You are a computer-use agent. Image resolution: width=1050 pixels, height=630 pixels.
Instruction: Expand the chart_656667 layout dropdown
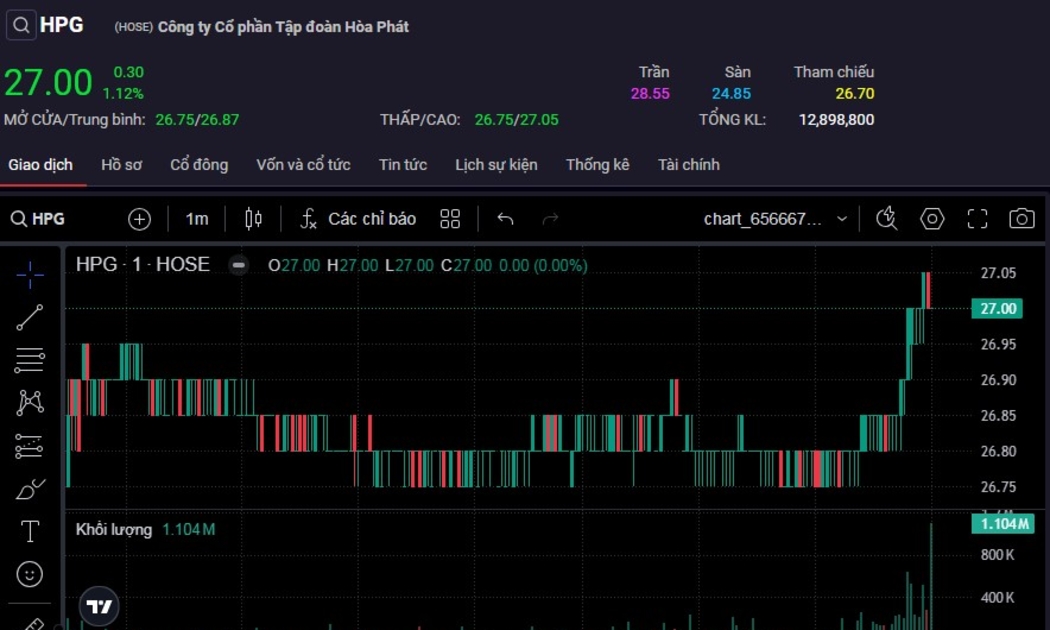pyautogui.click(x=841, y=219)
